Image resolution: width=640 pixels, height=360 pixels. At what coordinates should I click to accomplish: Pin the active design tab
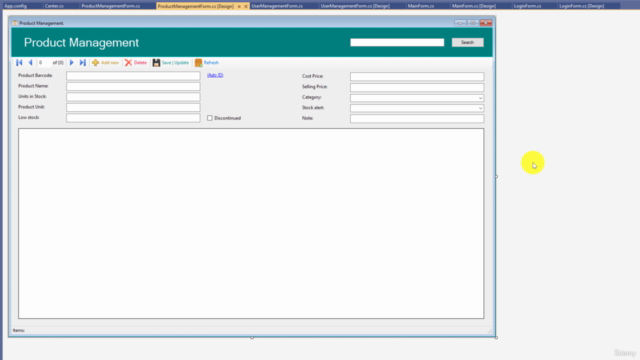(x=239, y=6)
